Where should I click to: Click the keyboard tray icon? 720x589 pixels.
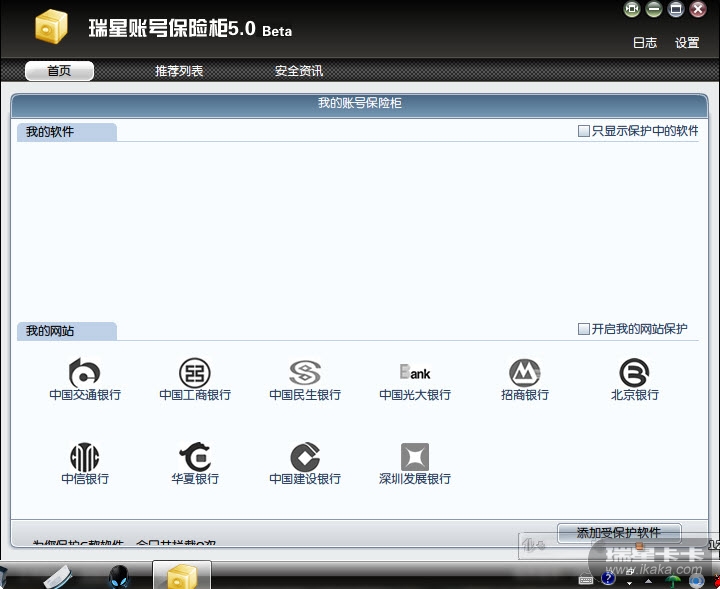tap(585, 580)
